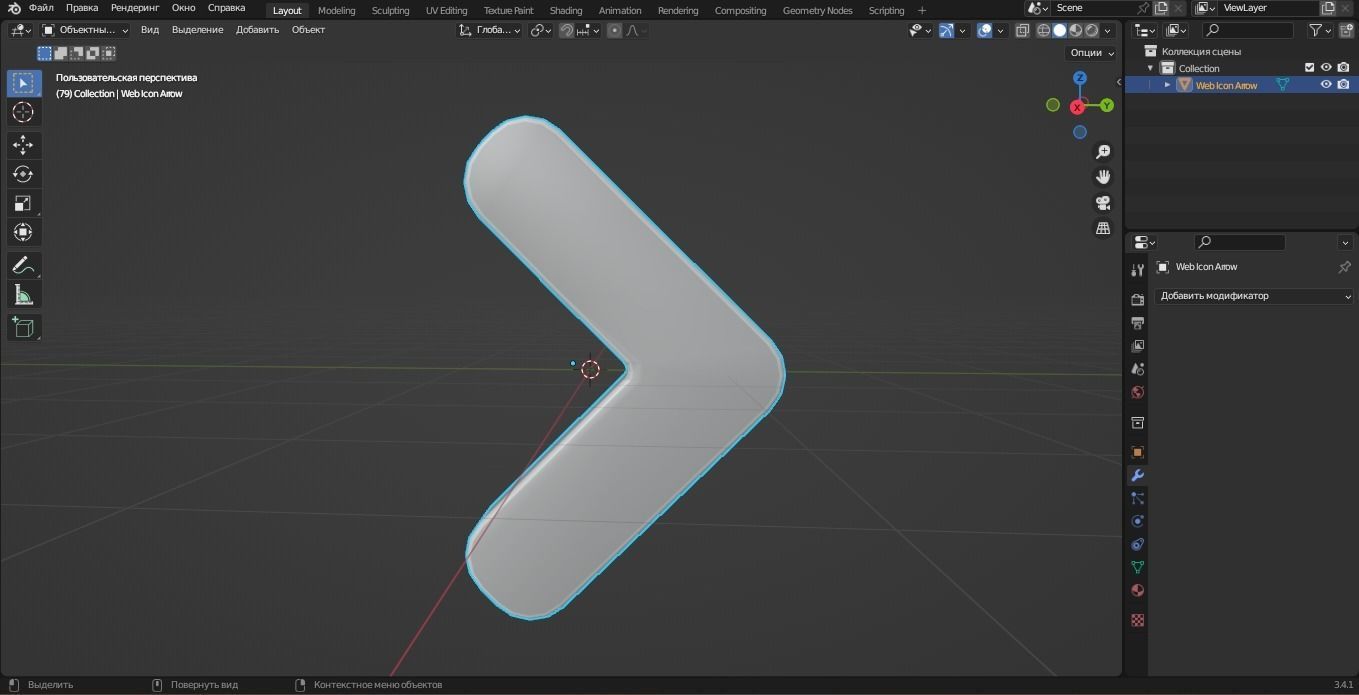Open the Particles properties tab
The image size is (1359, 695).
[x=1137, y=498]
